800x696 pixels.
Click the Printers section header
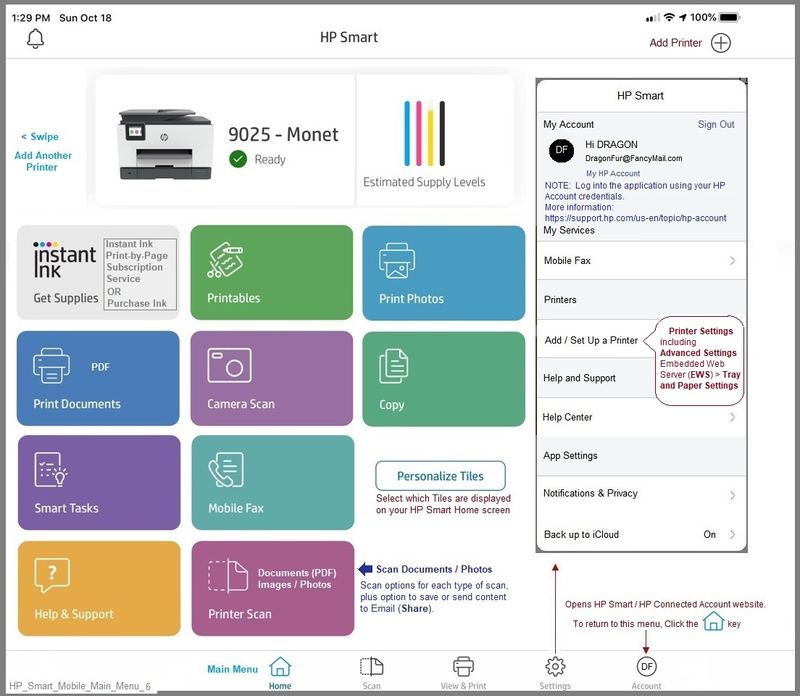(641, 300)
